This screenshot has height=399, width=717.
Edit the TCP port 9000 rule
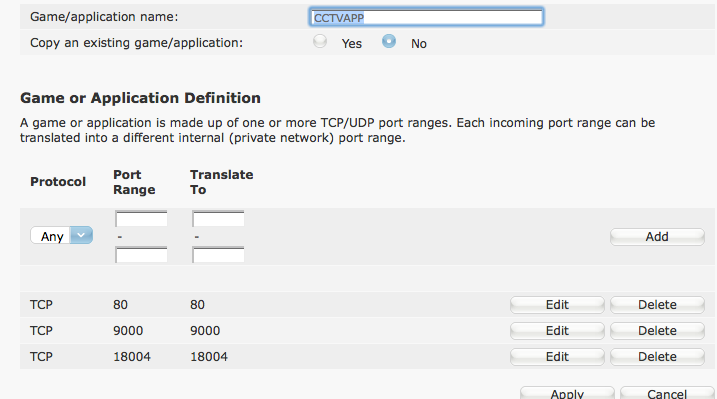(x=557, y=331)
